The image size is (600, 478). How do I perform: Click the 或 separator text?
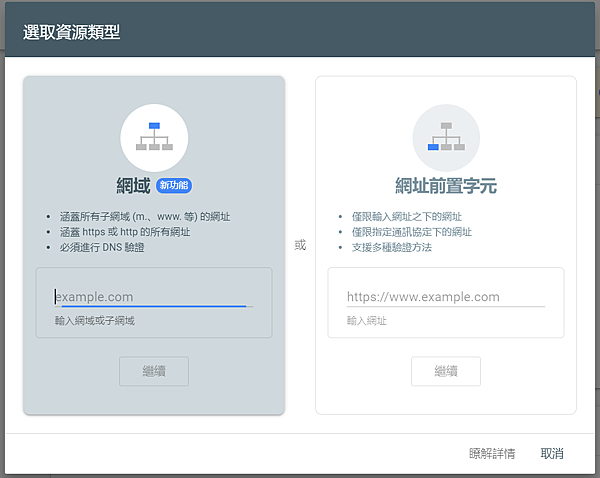coord(300,245)
